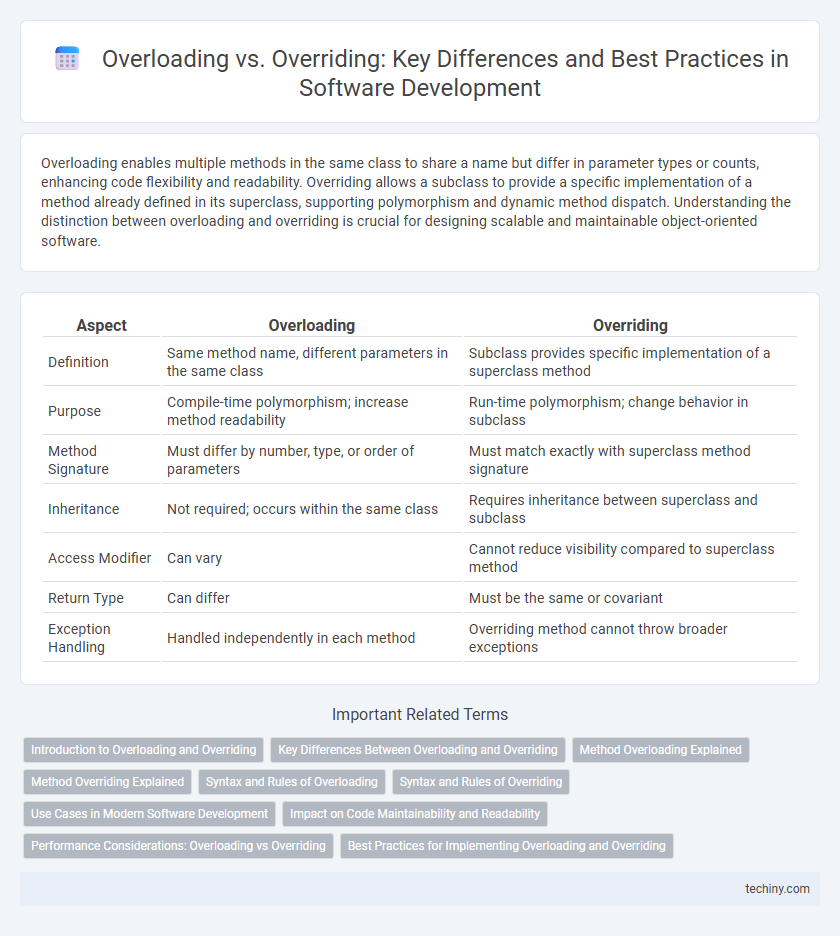Click 'Requires inheritance between superclass and subclass' cell
This screenshot has height=936, width=840.
coord(630,509)
